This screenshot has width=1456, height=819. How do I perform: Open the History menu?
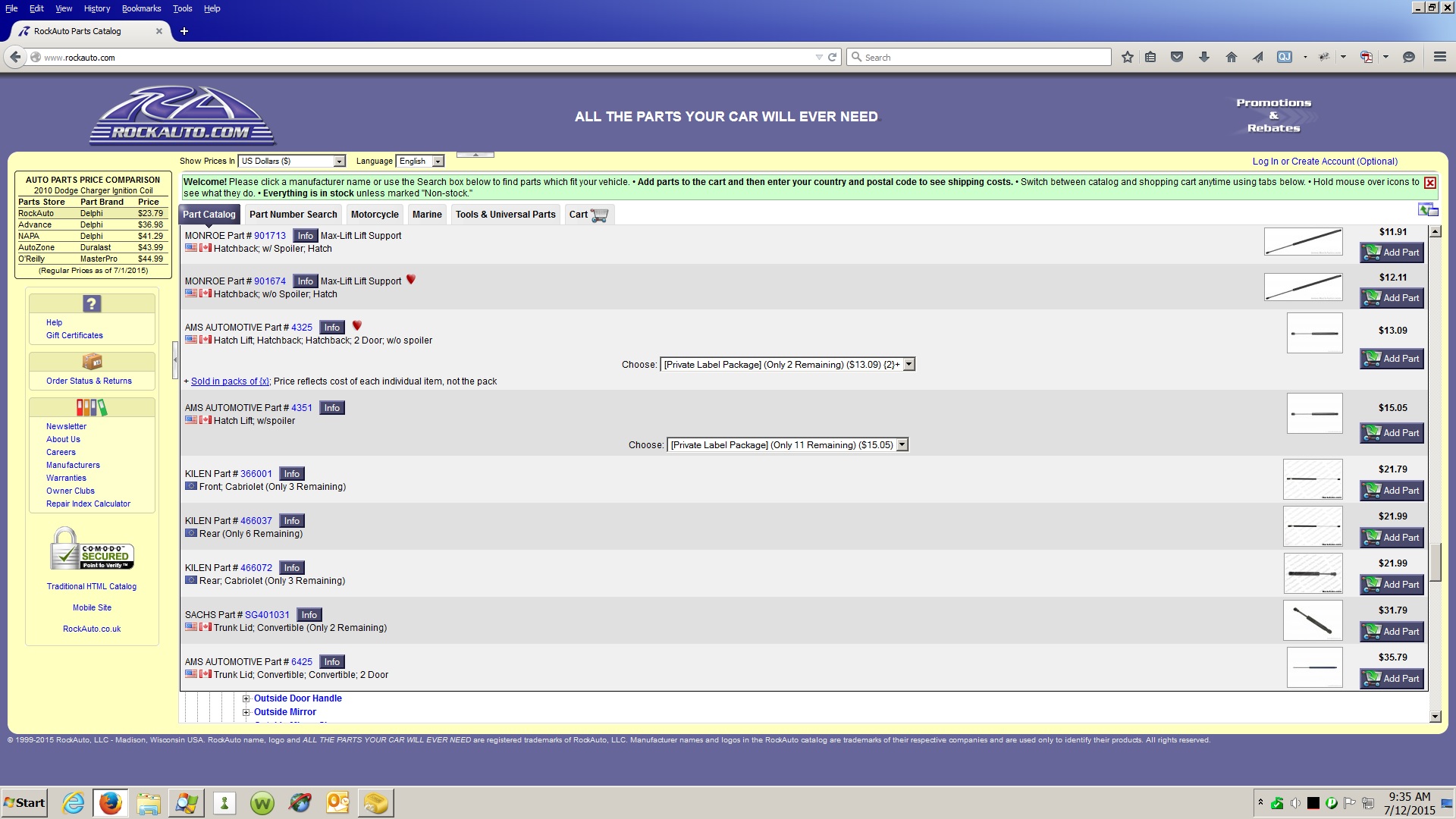(97, 8)
